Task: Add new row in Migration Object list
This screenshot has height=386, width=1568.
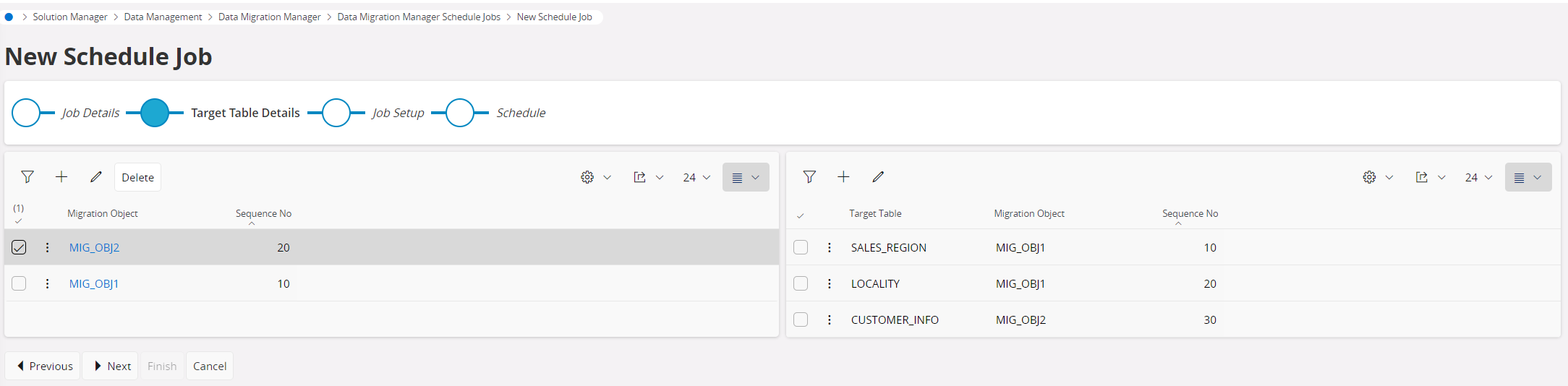Action: coord(61,177)
